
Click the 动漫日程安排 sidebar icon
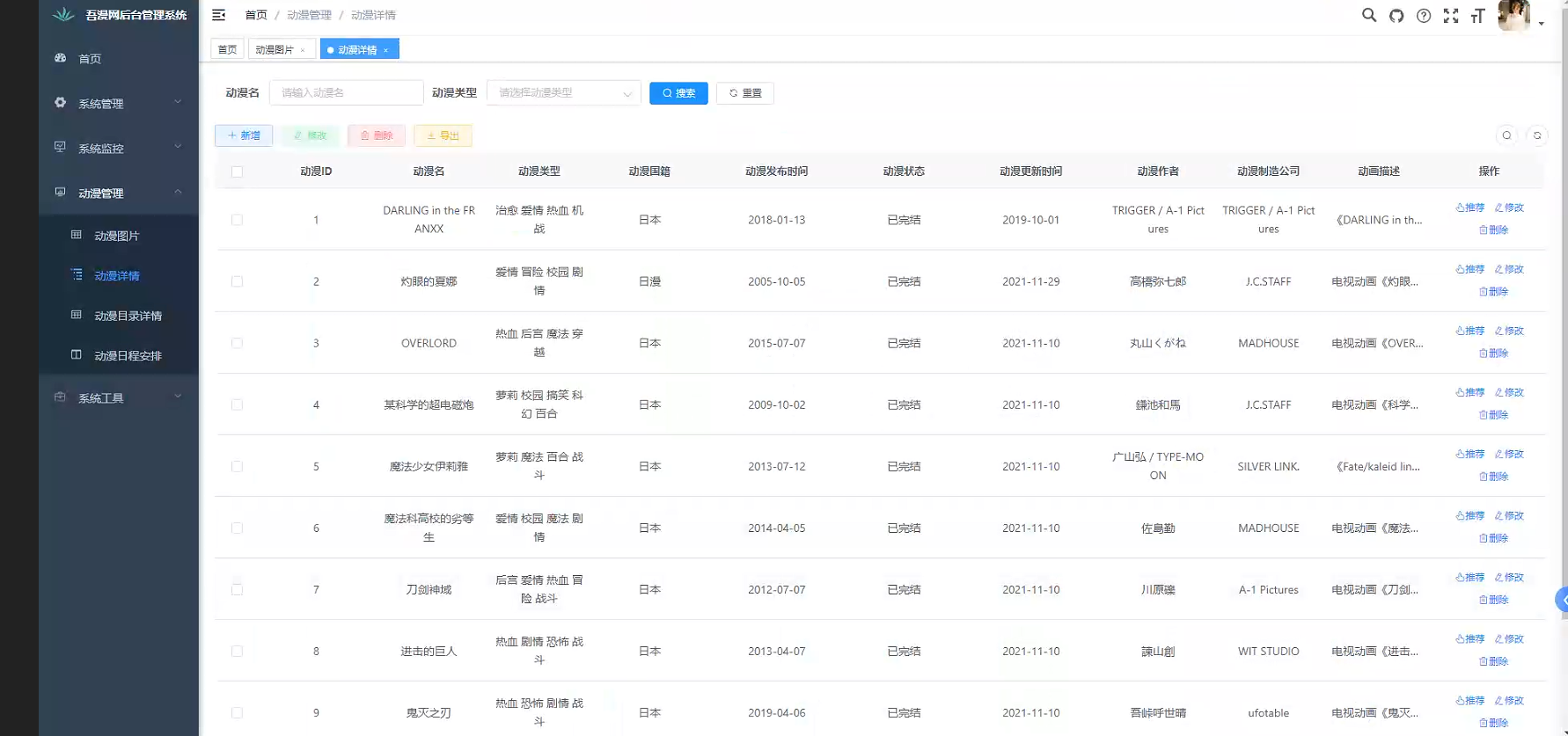click(x=77, y=355)
